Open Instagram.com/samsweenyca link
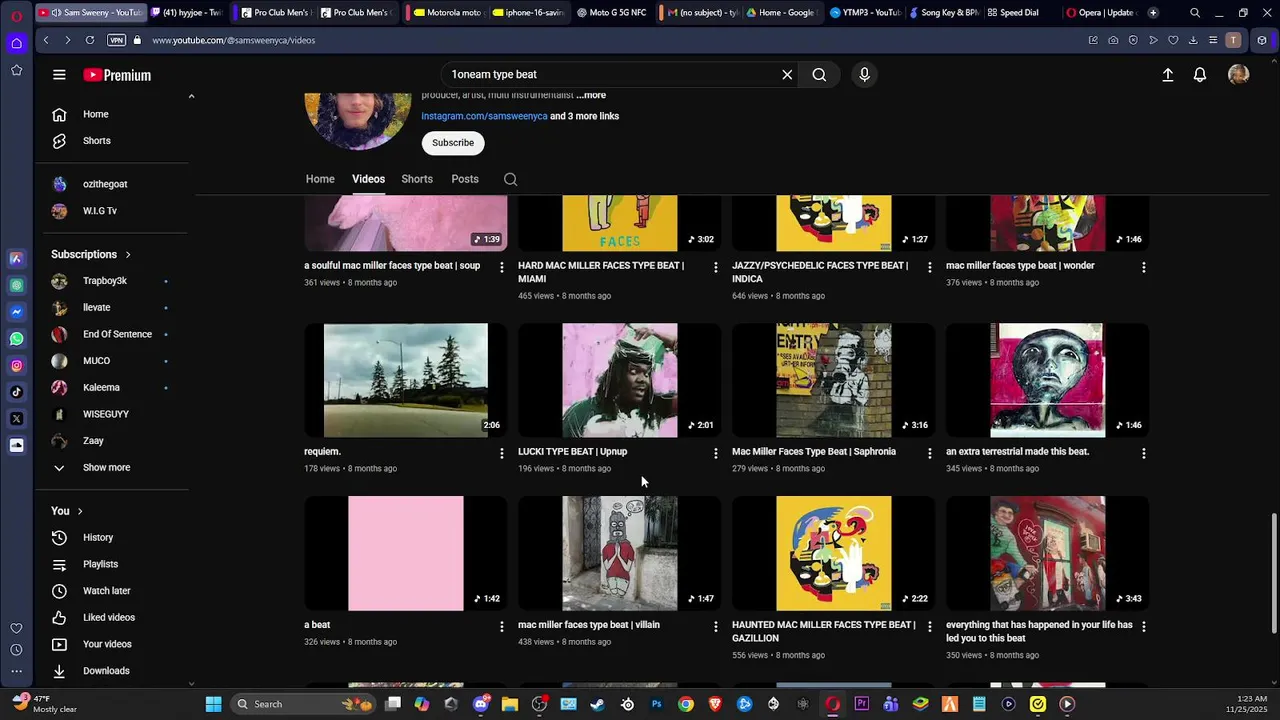Screen dimensions: 1280x720 point(484,116)
